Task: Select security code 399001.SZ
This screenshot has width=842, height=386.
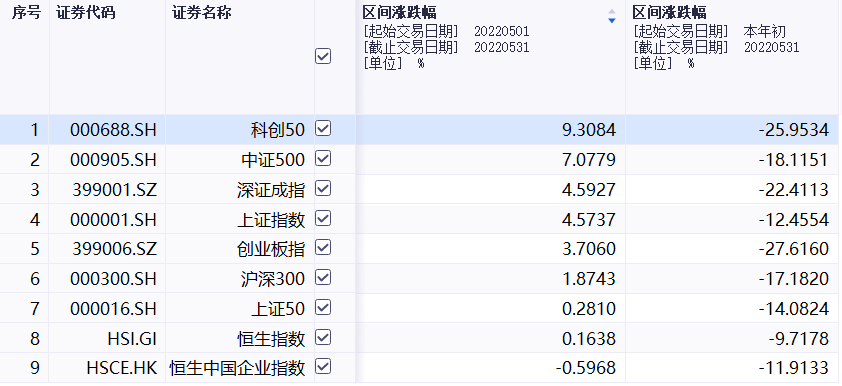Action: coord(115,190)
